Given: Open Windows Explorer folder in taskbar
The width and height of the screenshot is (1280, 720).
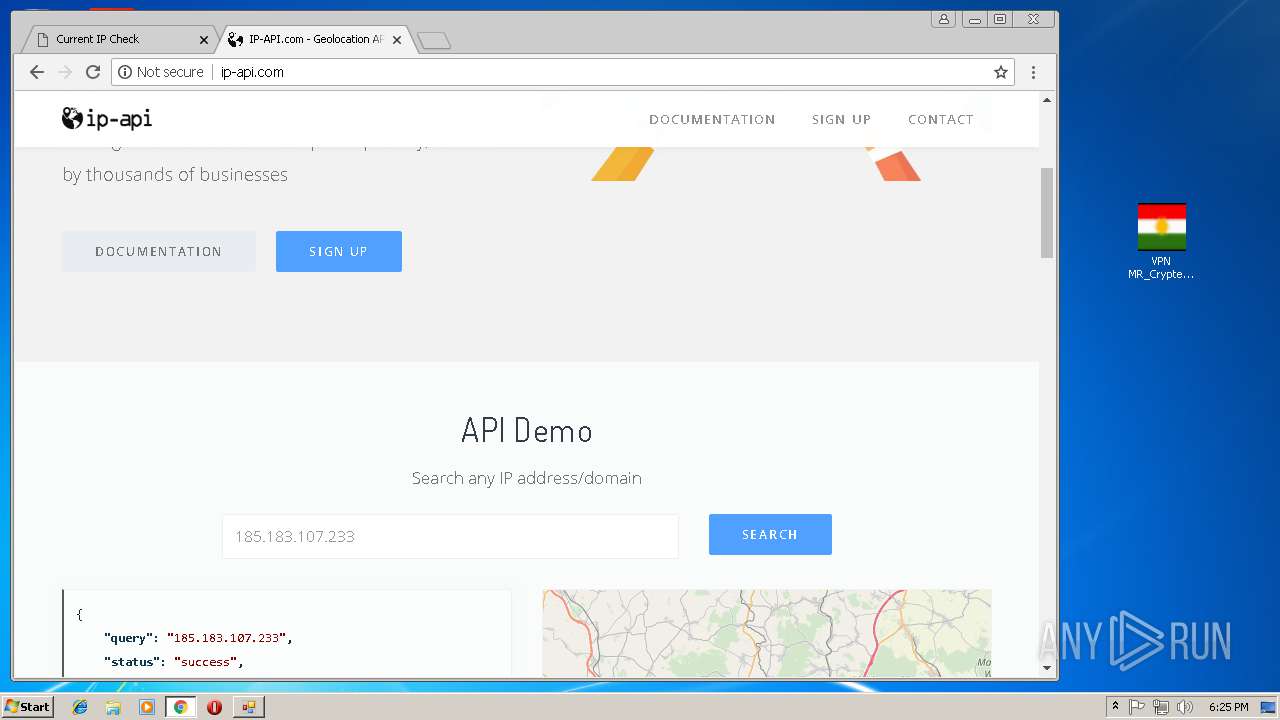Looking at the screenshot, I should coord(113,707).
